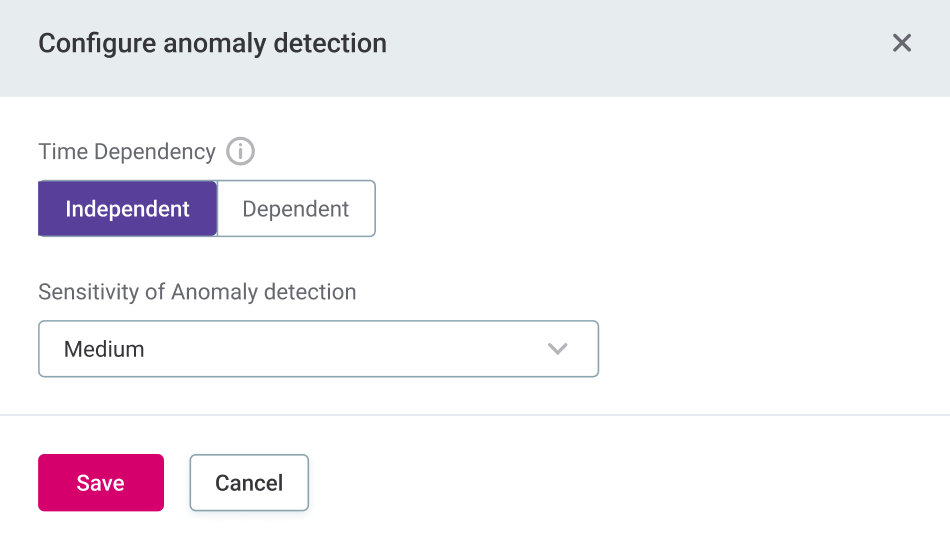Click the chevron arrow in sensitivity dropdown
950x540 pixels.
[558, 349]
